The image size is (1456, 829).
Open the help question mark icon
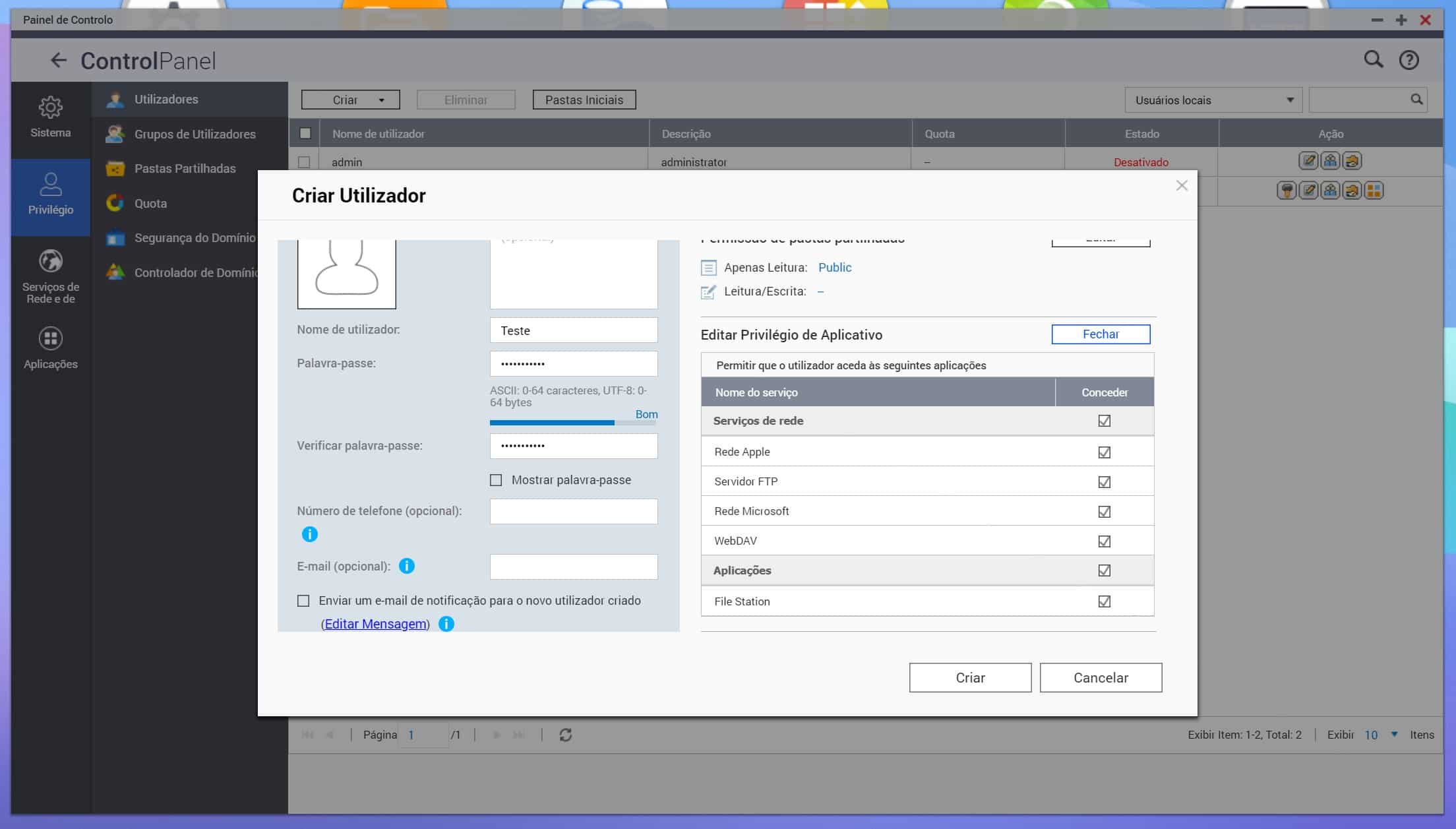(x=1409, y=60)
